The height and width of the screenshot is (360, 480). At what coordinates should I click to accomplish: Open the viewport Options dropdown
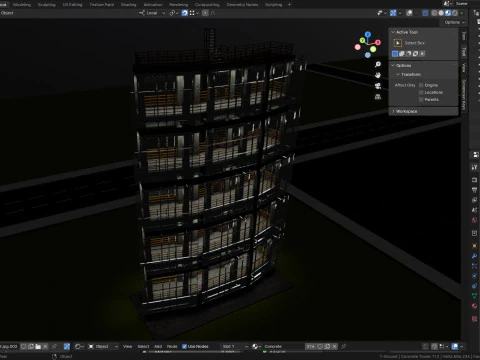pyautogui.click(x=454, y=22)
